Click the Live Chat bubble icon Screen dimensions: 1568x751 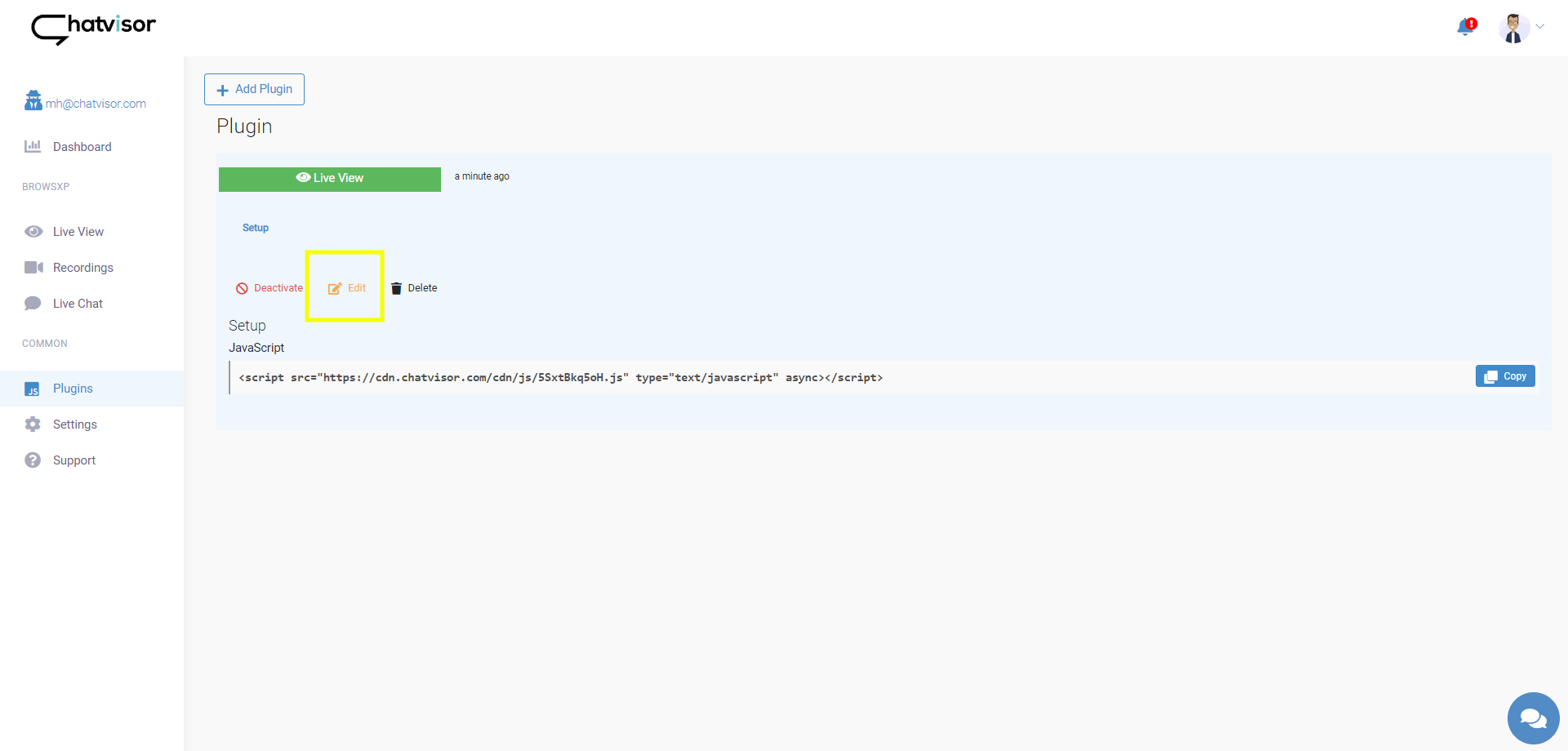(33, 304)
